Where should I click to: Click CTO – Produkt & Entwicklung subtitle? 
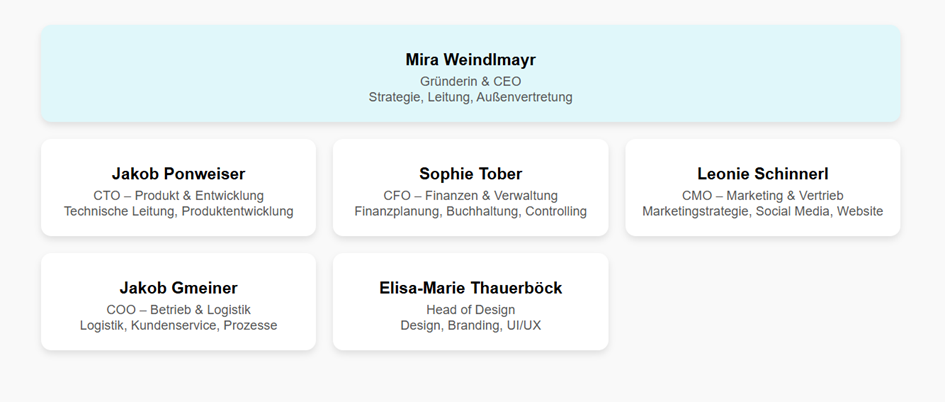[178, 195]
